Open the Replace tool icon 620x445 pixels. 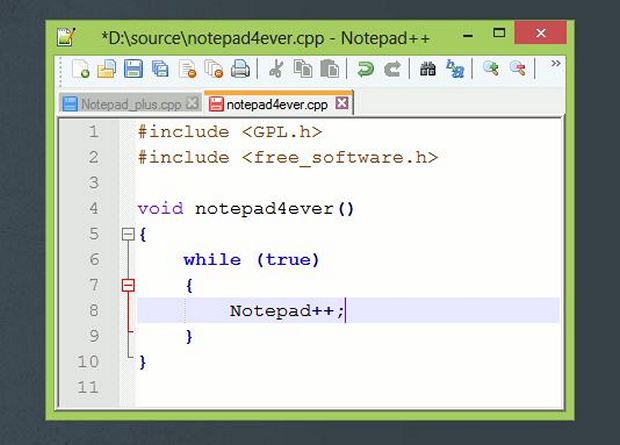(455, 69)
